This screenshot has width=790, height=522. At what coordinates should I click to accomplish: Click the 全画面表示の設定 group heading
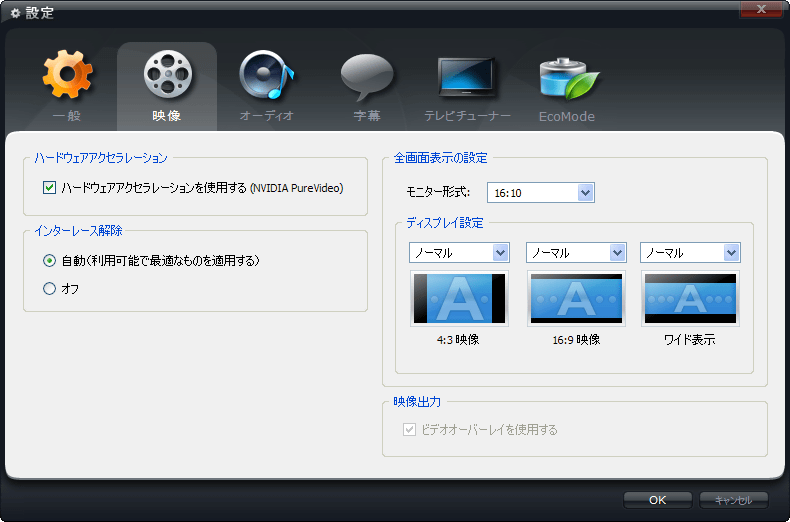pyautogui.click(x=440, y=158)
